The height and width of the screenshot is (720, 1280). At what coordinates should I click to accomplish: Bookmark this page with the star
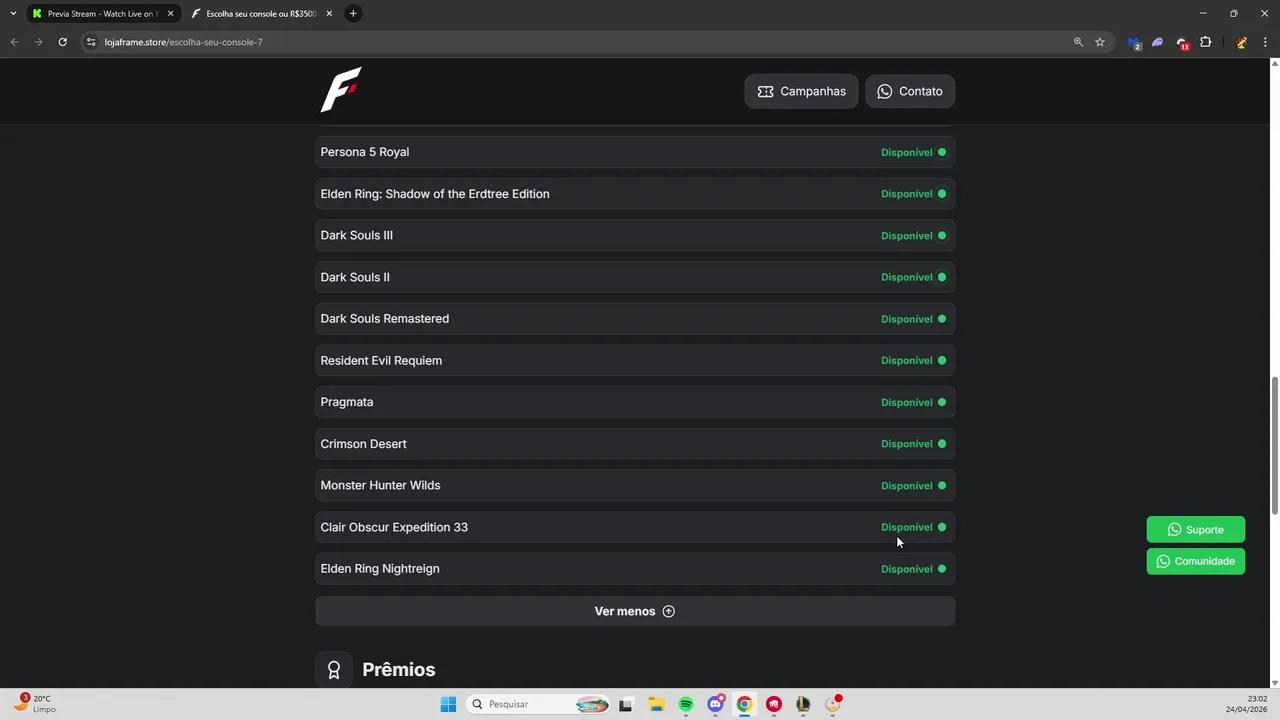click(x=1100, y=42)
